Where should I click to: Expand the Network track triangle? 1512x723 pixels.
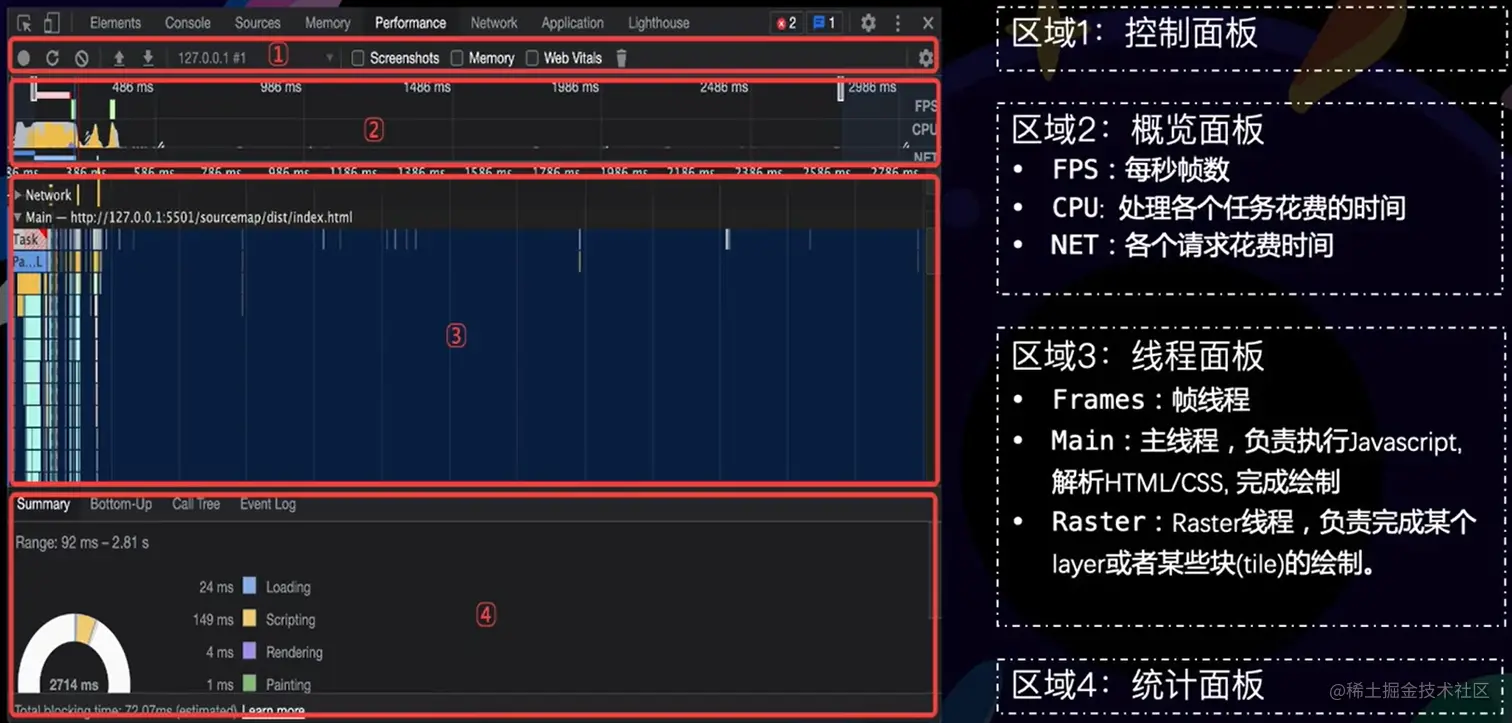18,195
